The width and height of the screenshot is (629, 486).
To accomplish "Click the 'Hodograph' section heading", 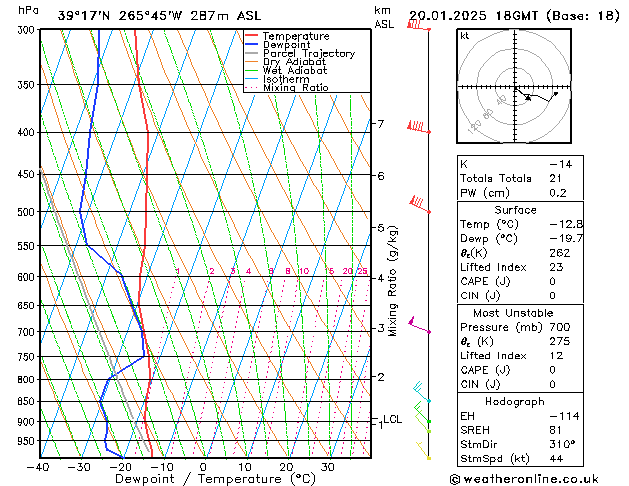I will (x=515, y=402).
